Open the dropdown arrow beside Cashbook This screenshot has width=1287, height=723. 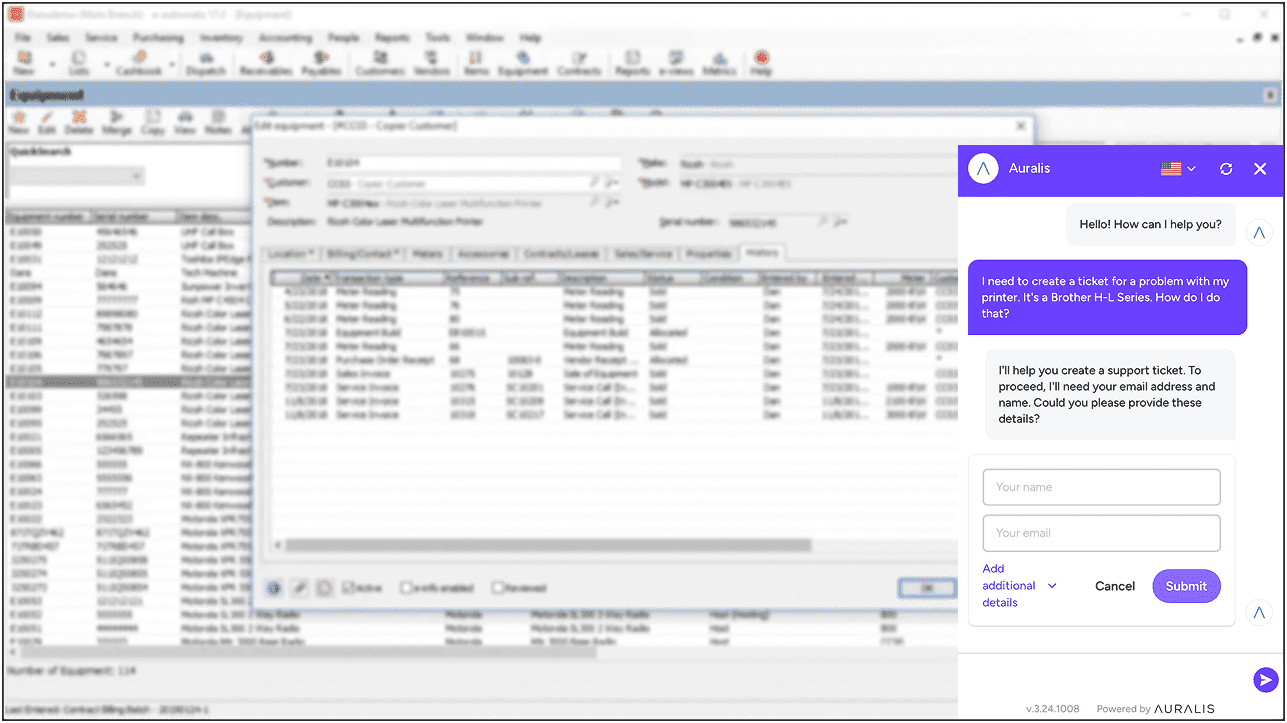[172, 63]
